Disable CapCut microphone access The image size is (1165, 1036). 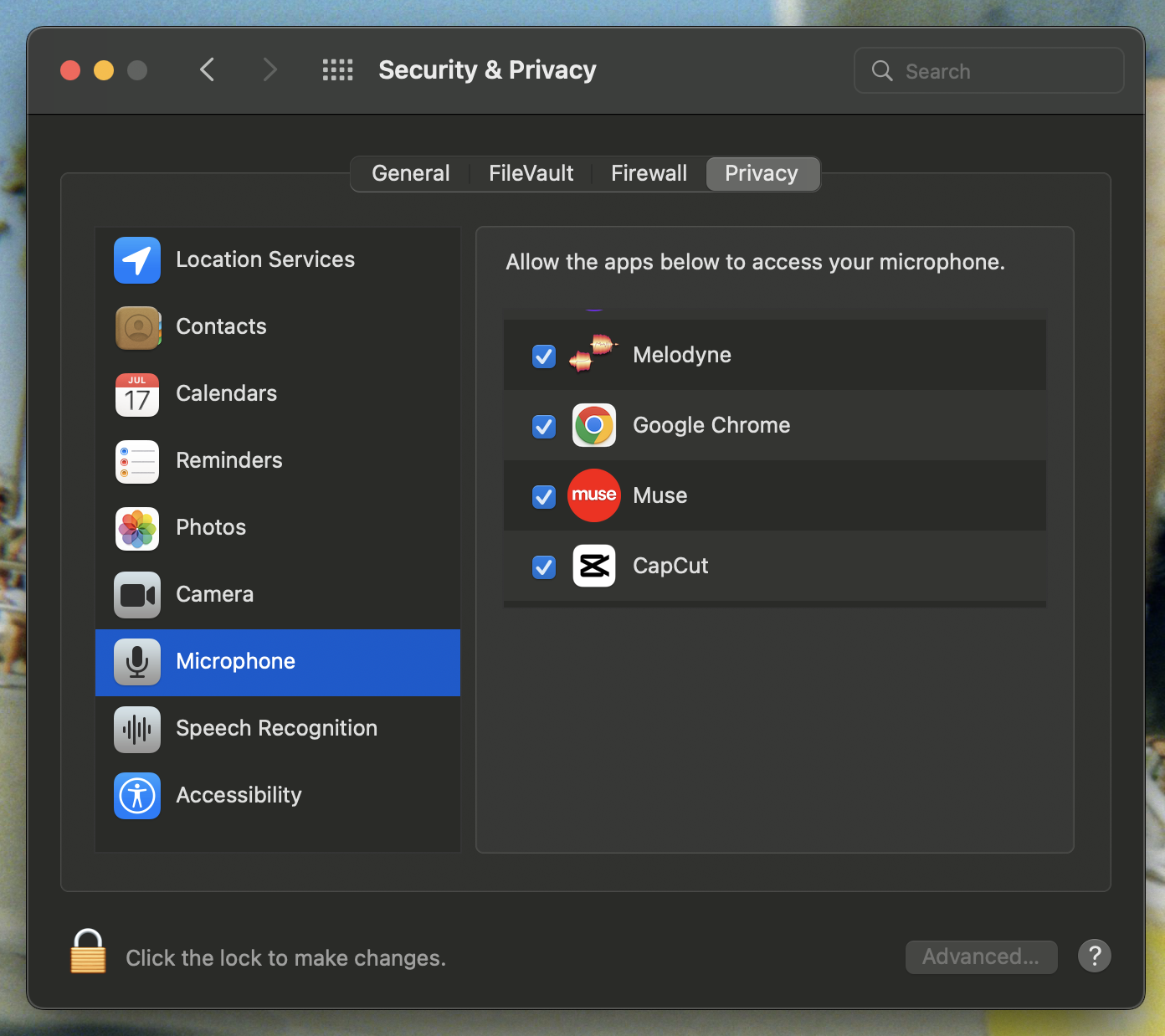543,567
